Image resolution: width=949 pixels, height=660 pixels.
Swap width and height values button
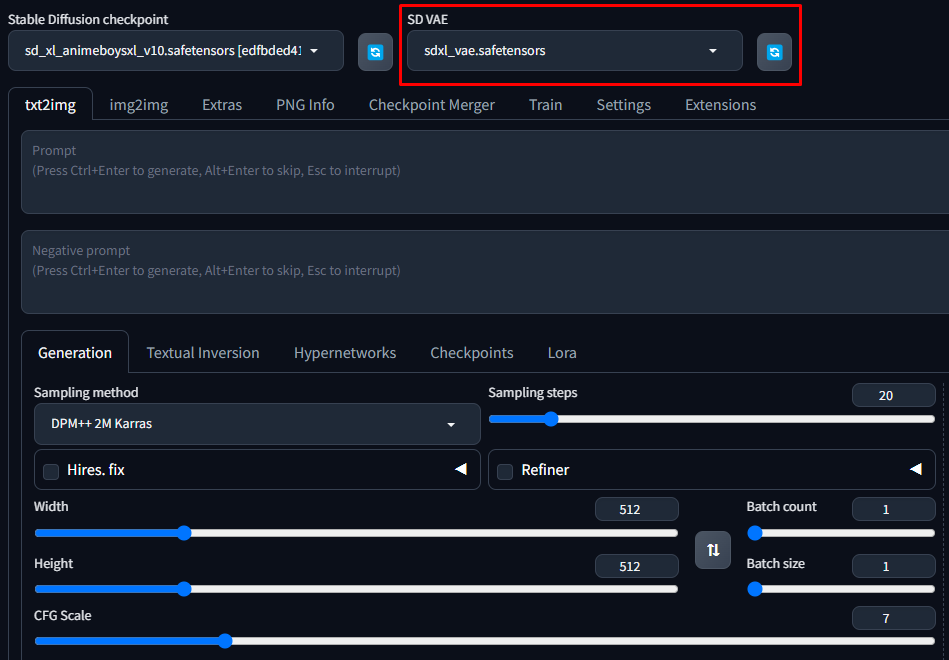click(713, 550)
